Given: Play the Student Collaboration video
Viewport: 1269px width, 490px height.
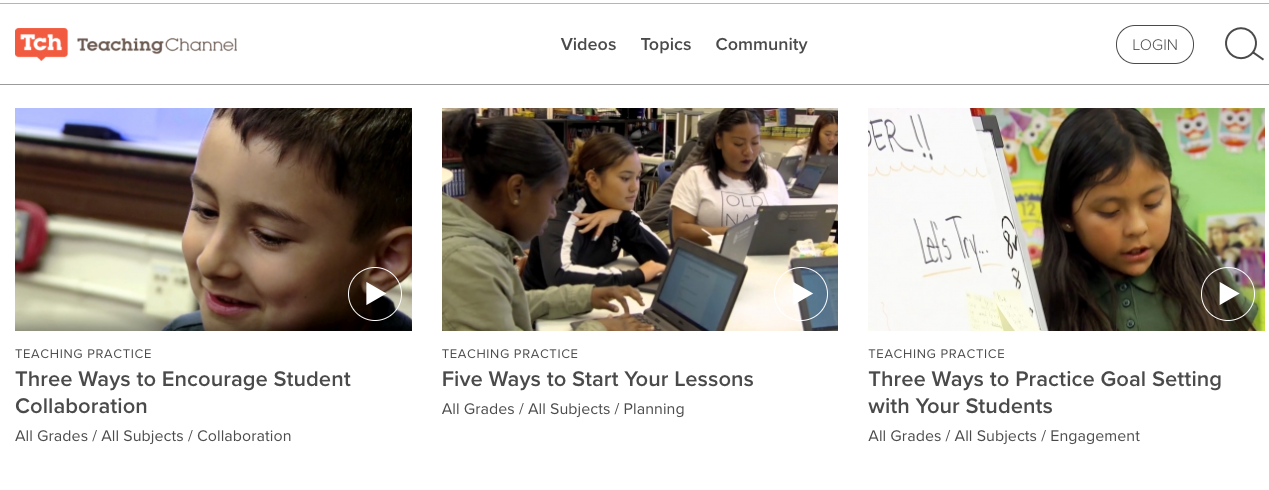Looking at the screenshot, I should coord(375,294).
